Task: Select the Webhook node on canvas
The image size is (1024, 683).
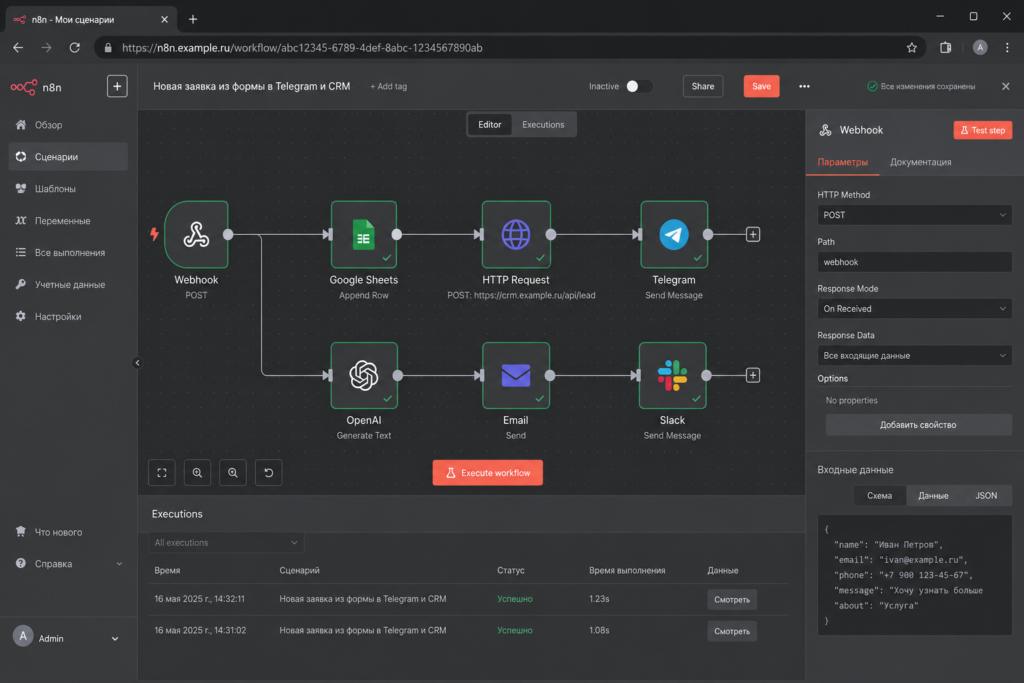Action: (x=196, y=234)
